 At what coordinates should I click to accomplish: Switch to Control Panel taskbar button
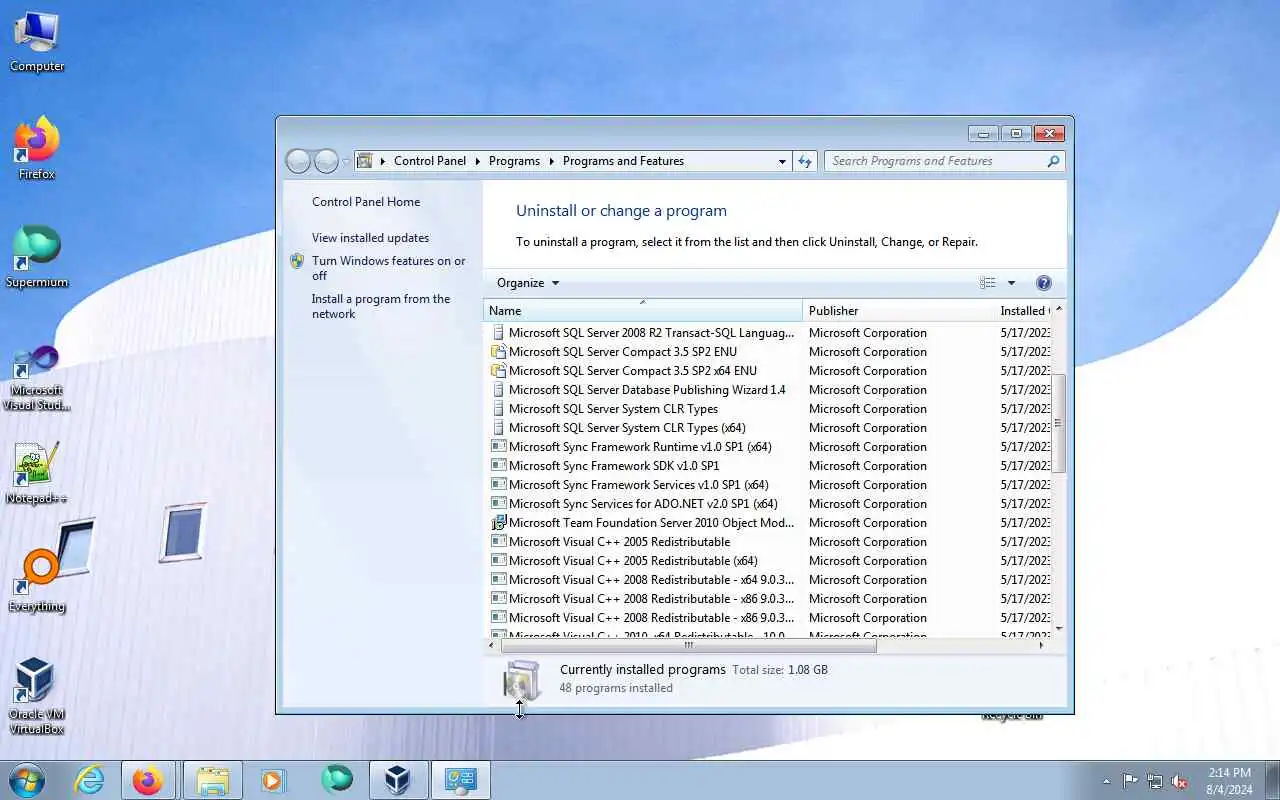point(461,780)
